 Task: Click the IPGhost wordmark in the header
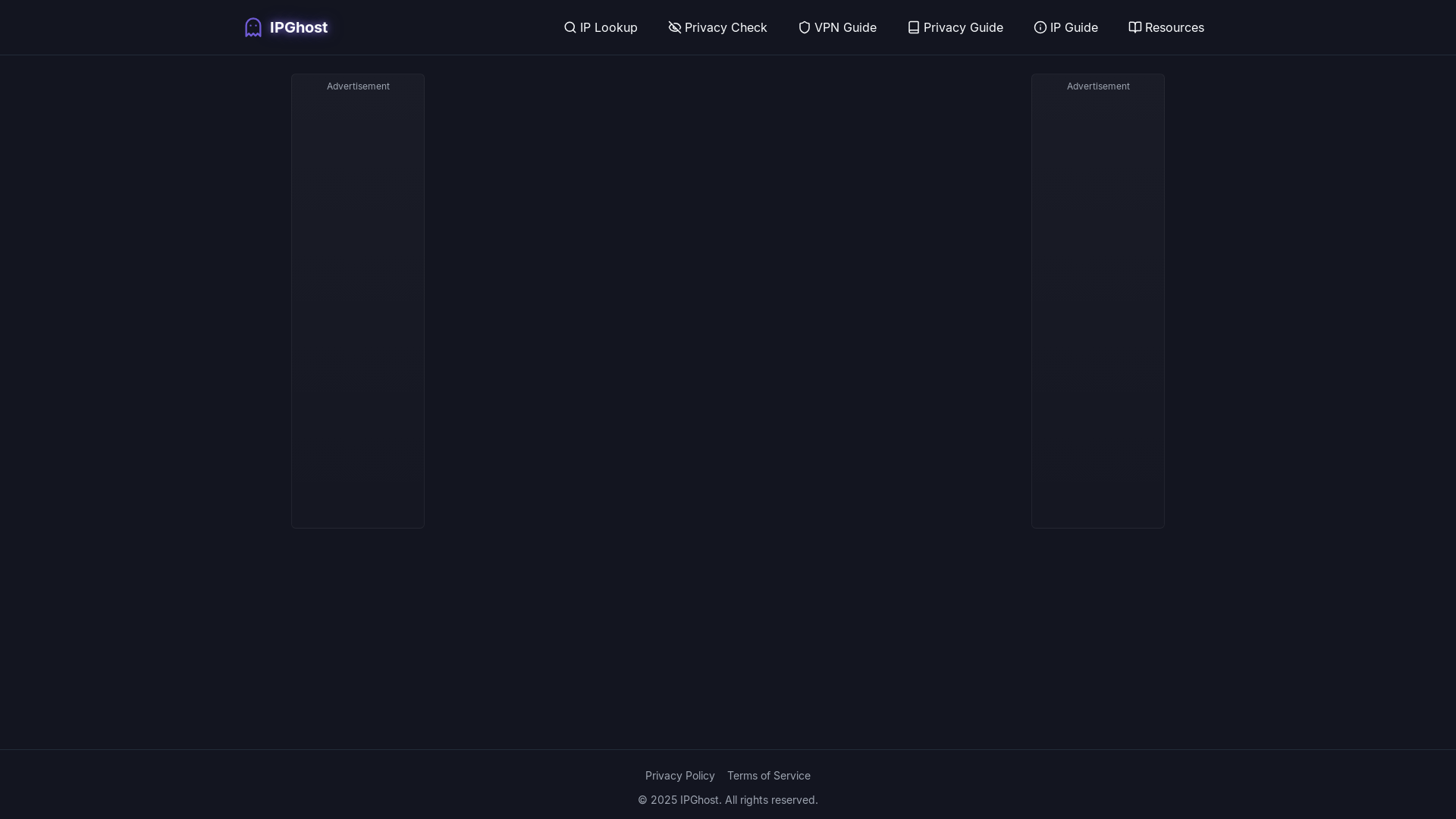(x=298, y=27)
